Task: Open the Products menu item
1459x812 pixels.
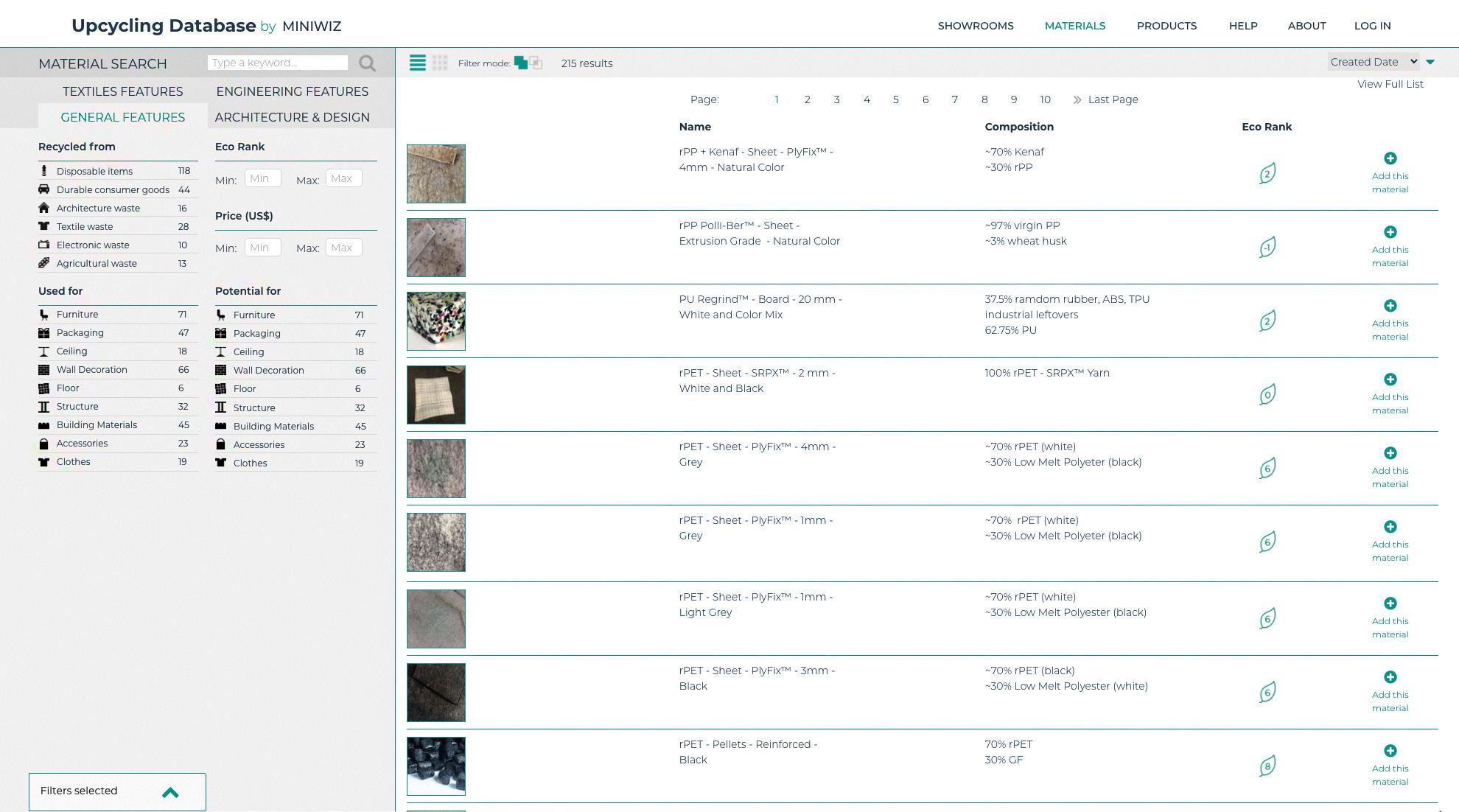Action: pos(1166,26)
